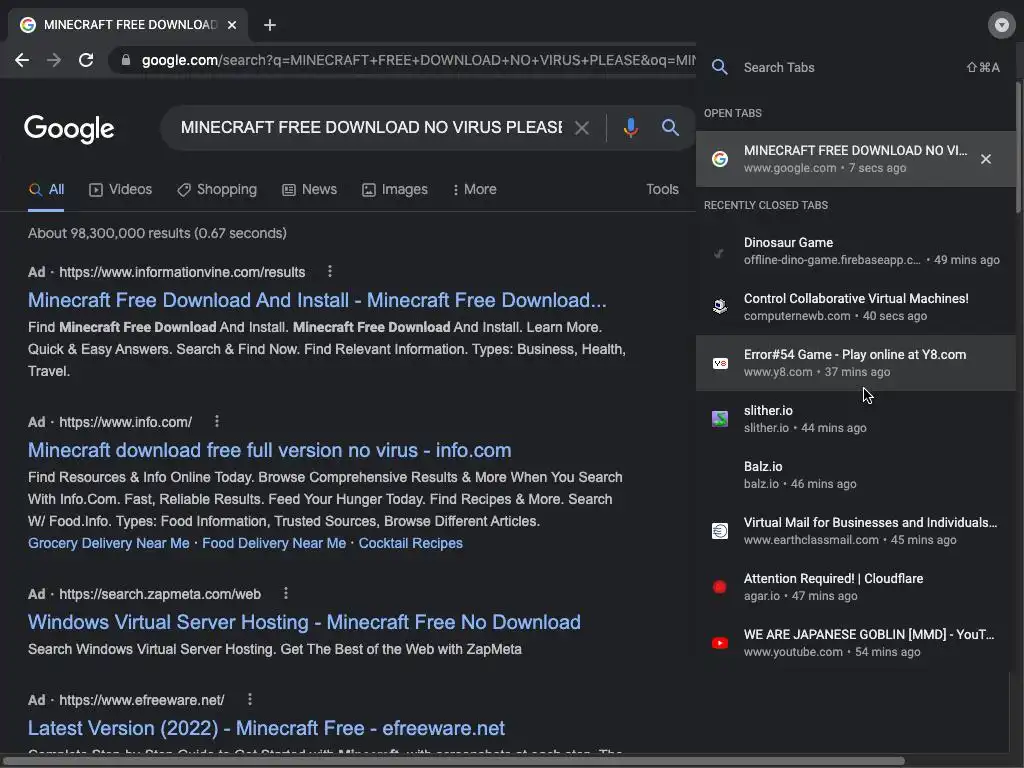Click the slither.io favicon in tab list
The image size is (1024, 768).
pos(720,419)
